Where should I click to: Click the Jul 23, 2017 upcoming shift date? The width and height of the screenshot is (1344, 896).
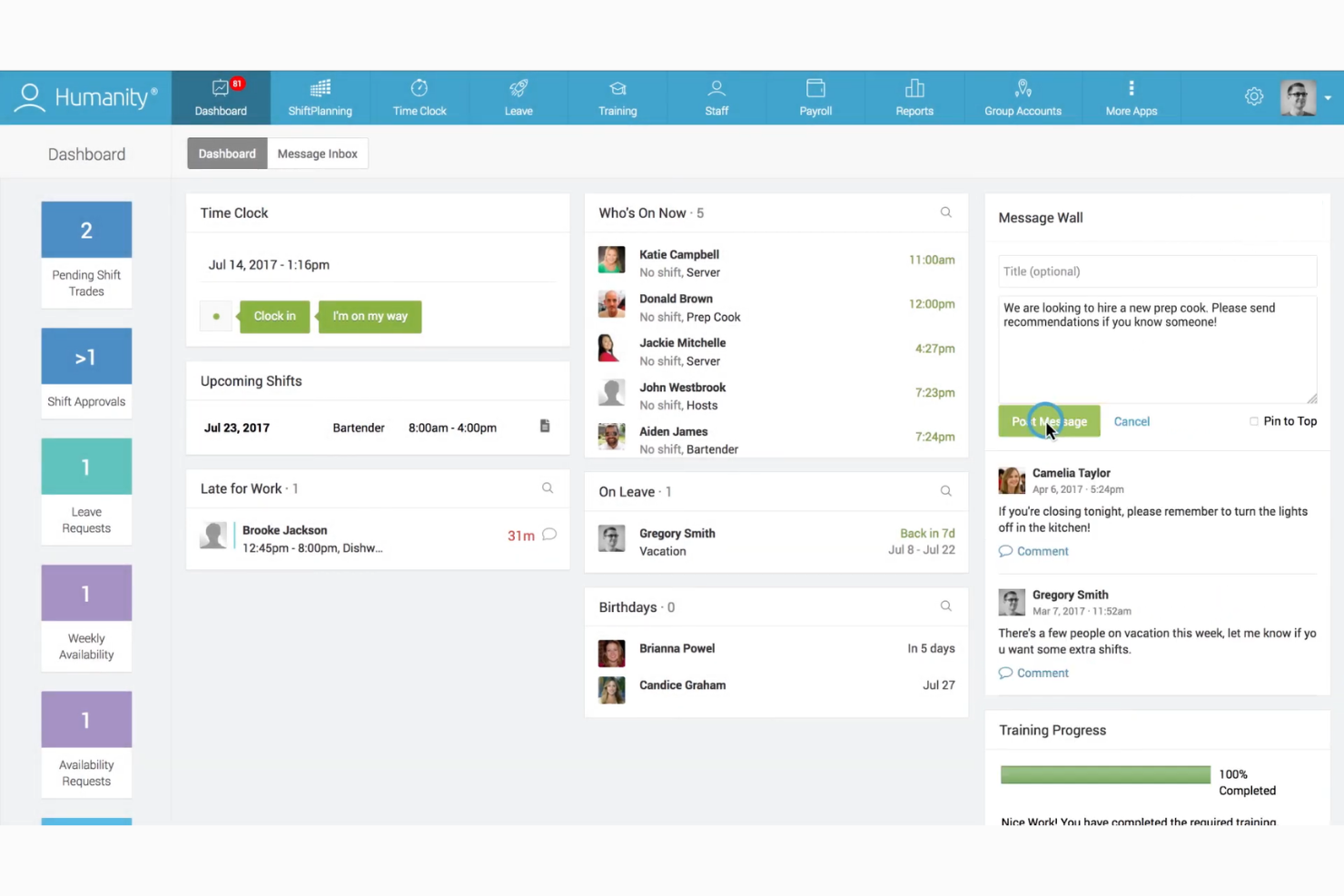[x=236, y=428]
